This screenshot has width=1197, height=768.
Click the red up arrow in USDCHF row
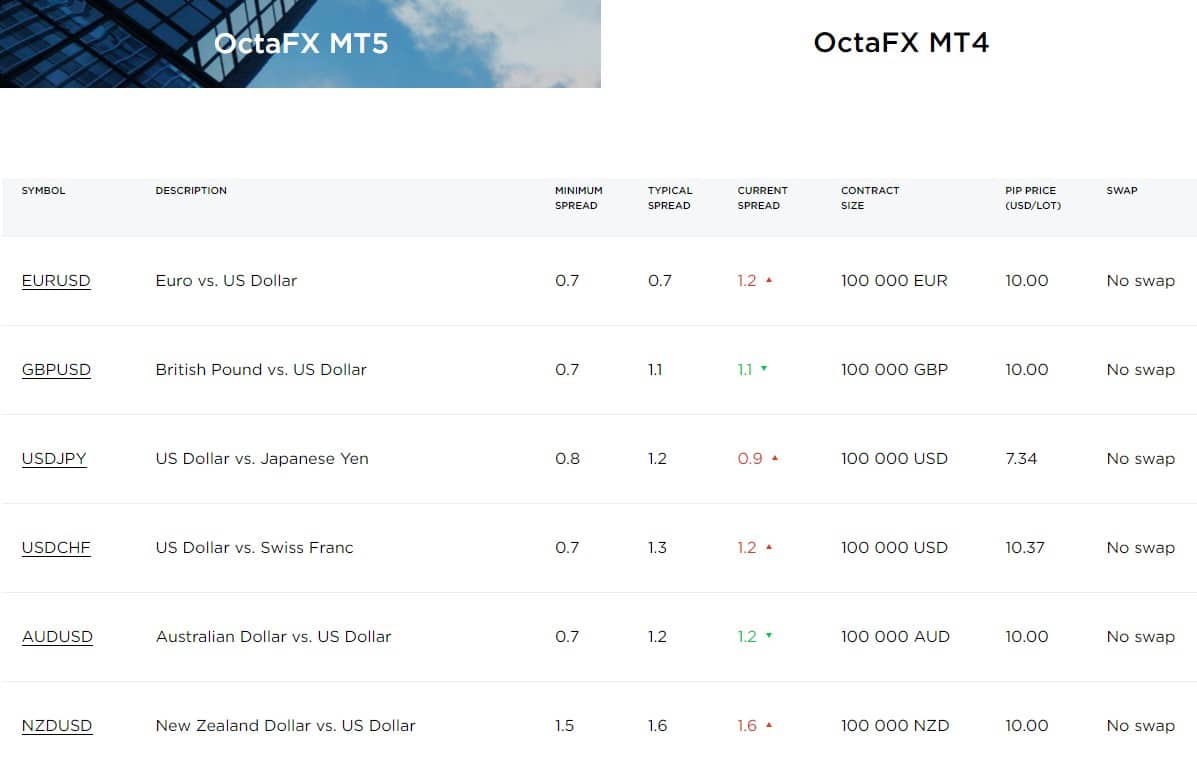tap(769, 548)
